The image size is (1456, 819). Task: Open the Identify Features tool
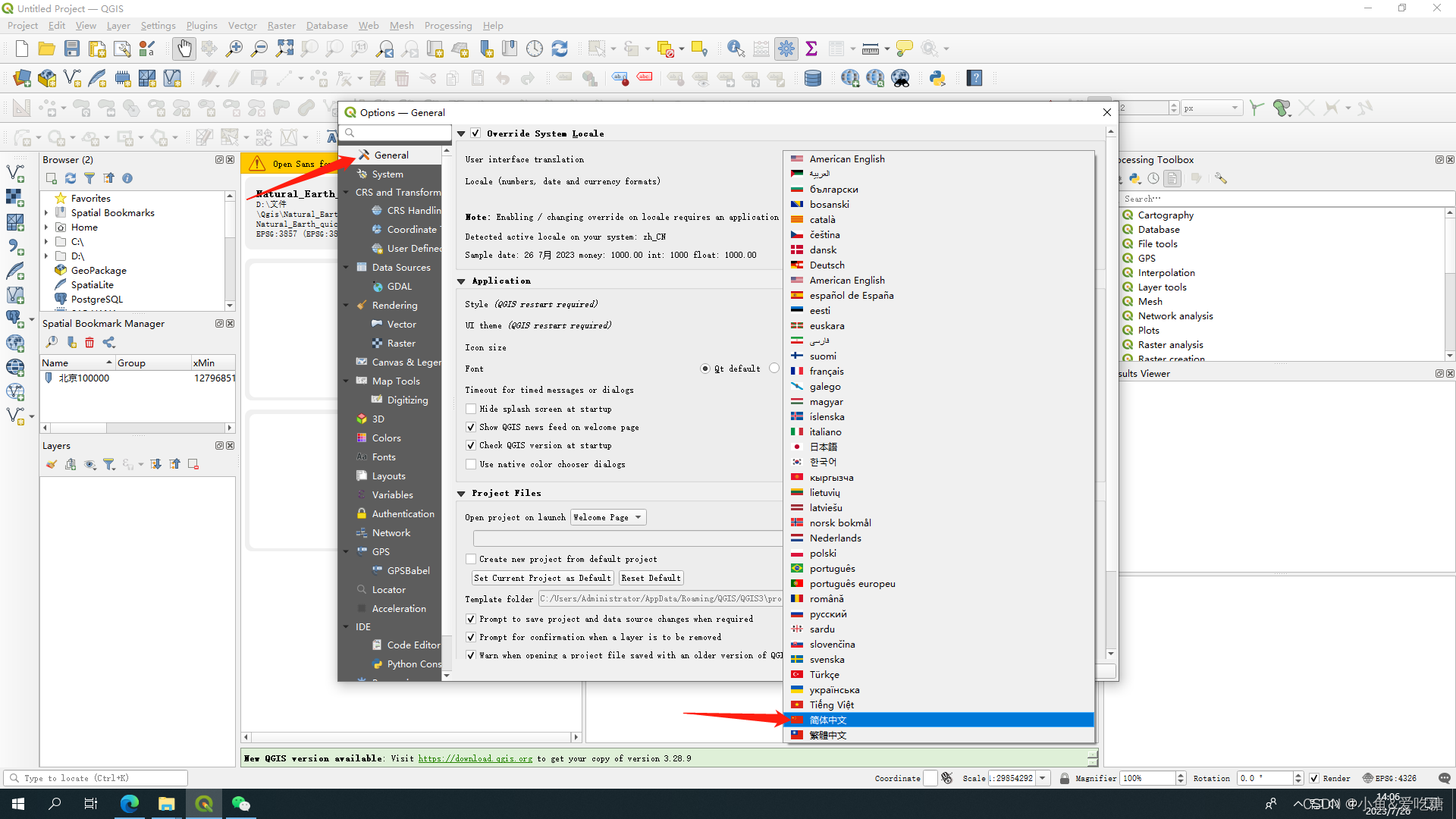pyautogui.click(x=736, y=49)
